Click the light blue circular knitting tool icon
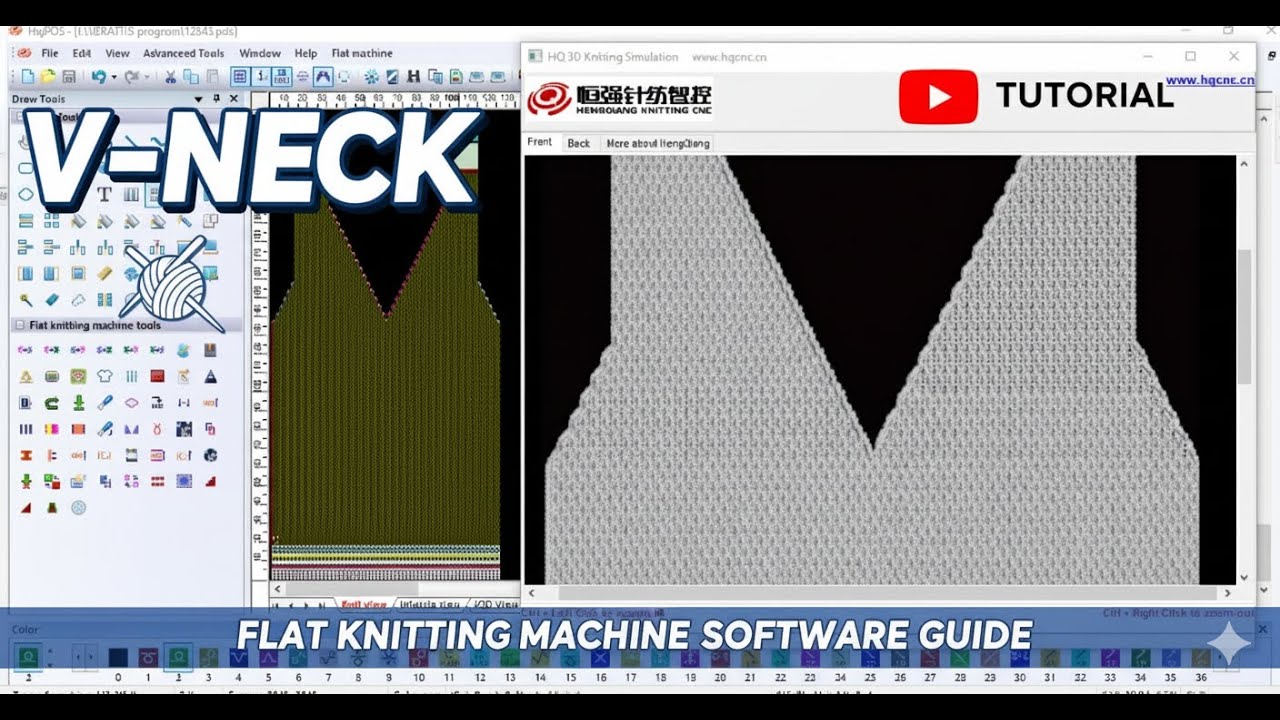The height and width of the screenshot is (720, 1280). [78, 508]
